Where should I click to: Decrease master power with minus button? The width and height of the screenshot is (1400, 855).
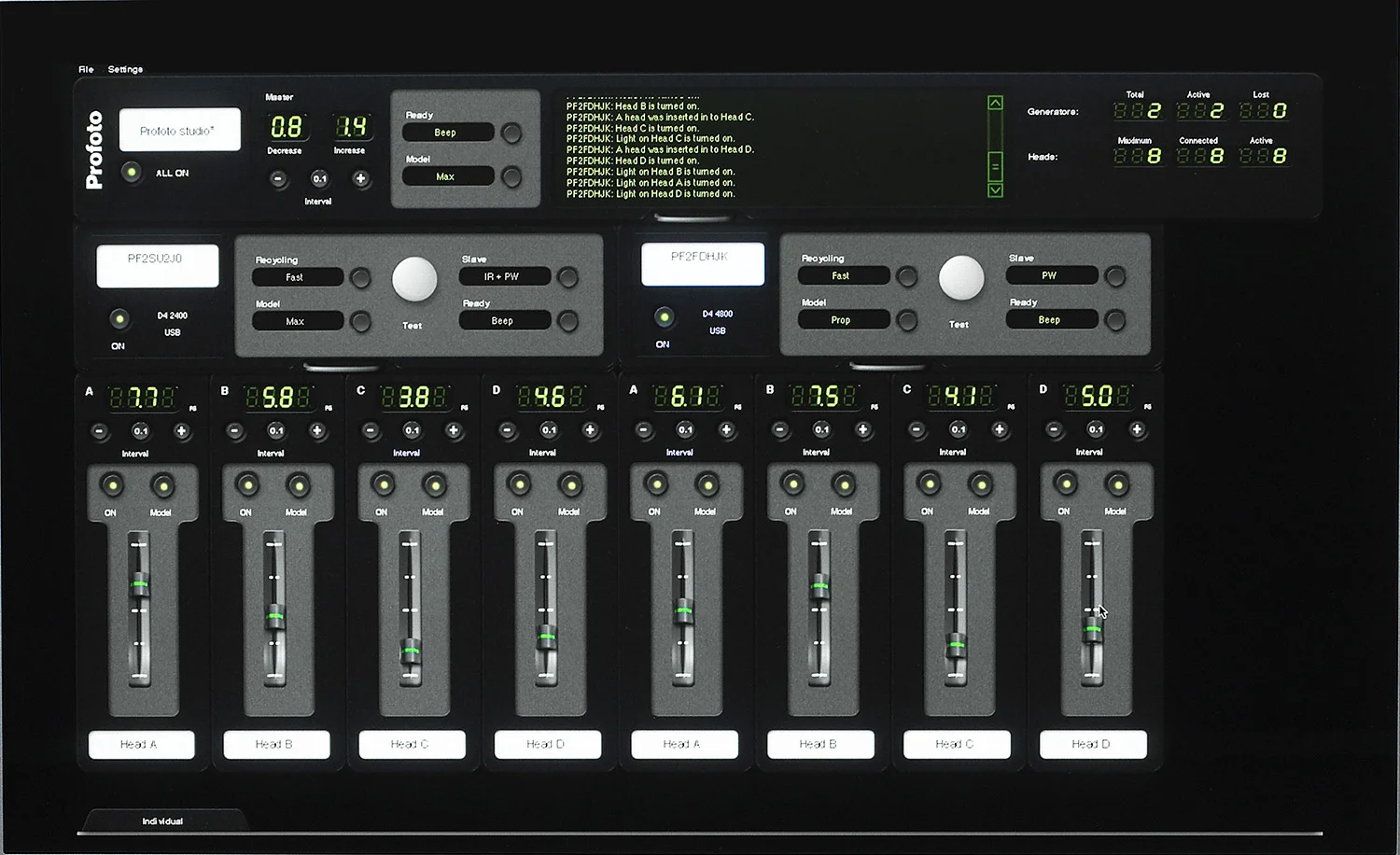click(278, 178)
